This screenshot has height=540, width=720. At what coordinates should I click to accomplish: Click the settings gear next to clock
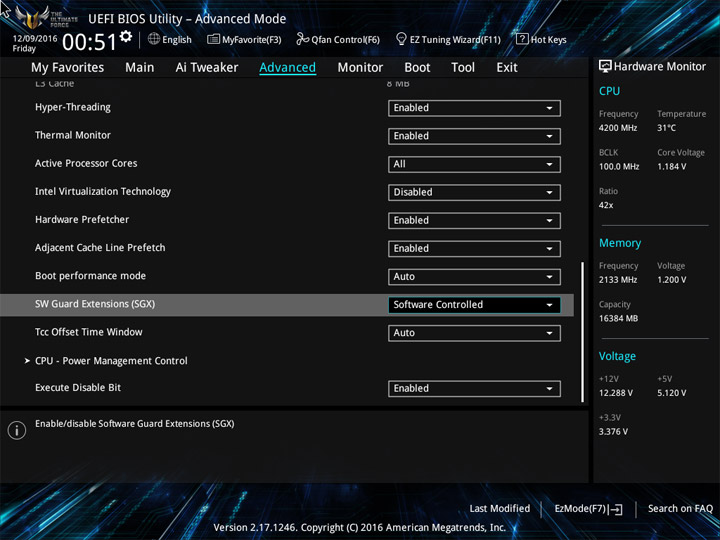[x=126, y=37]
